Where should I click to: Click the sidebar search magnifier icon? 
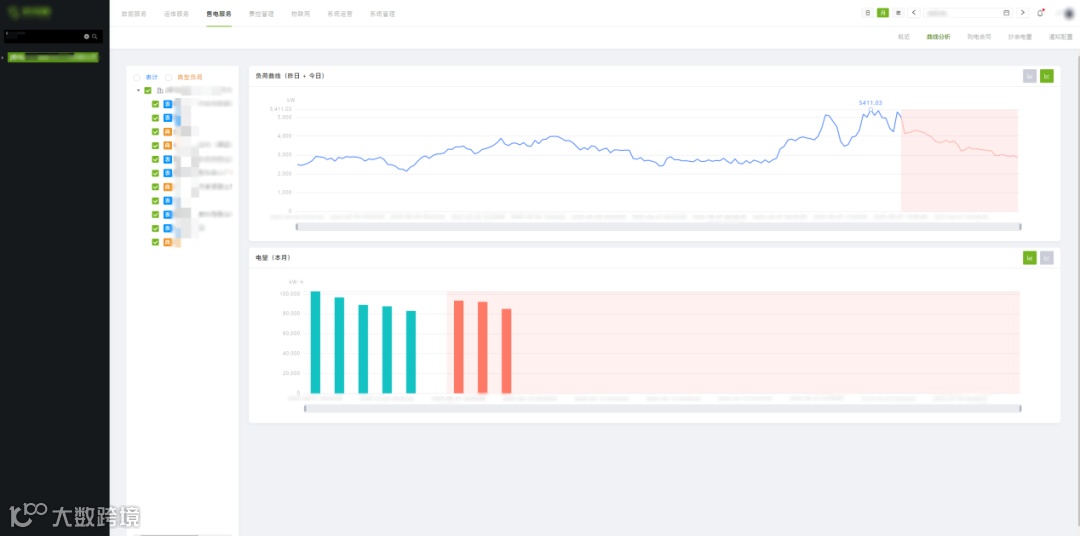point(95,36)
